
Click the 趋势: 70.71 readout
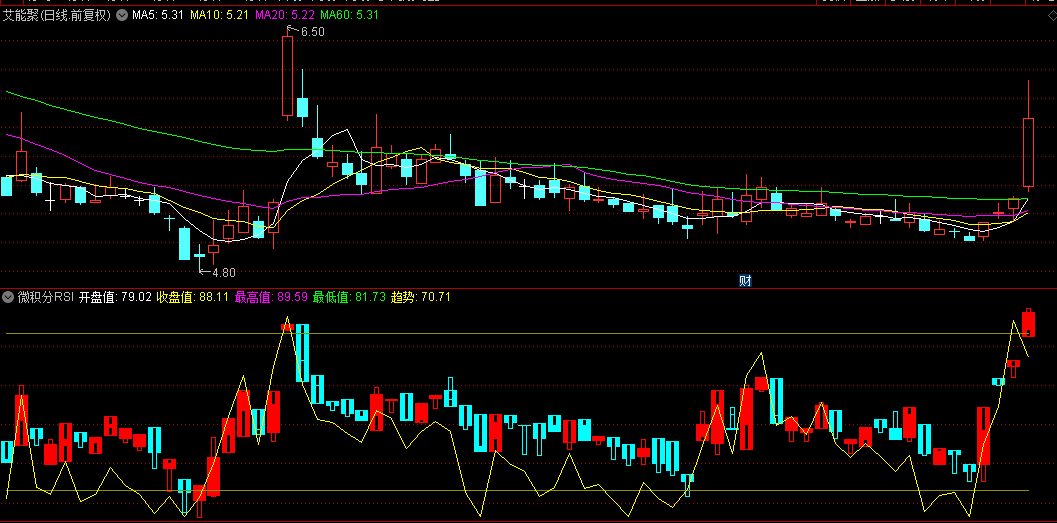point(421,297)
